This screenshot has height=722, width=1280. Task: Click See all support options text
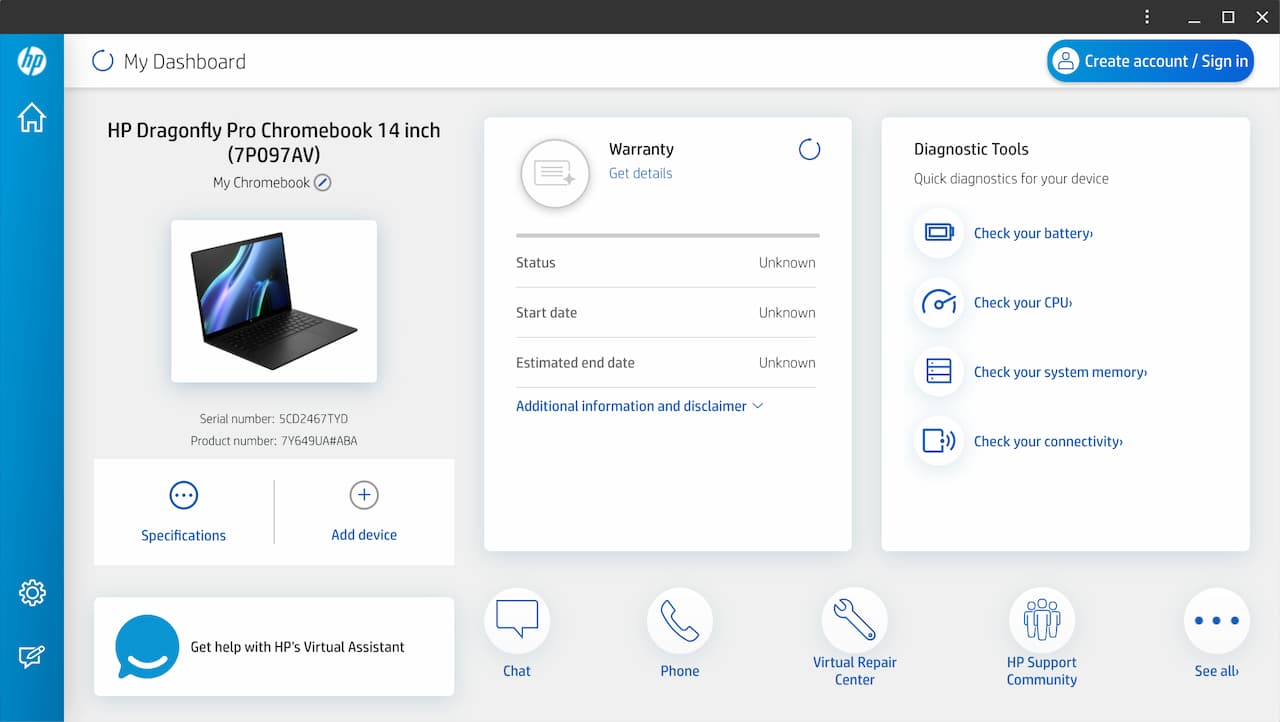[x=1217, y=671]
